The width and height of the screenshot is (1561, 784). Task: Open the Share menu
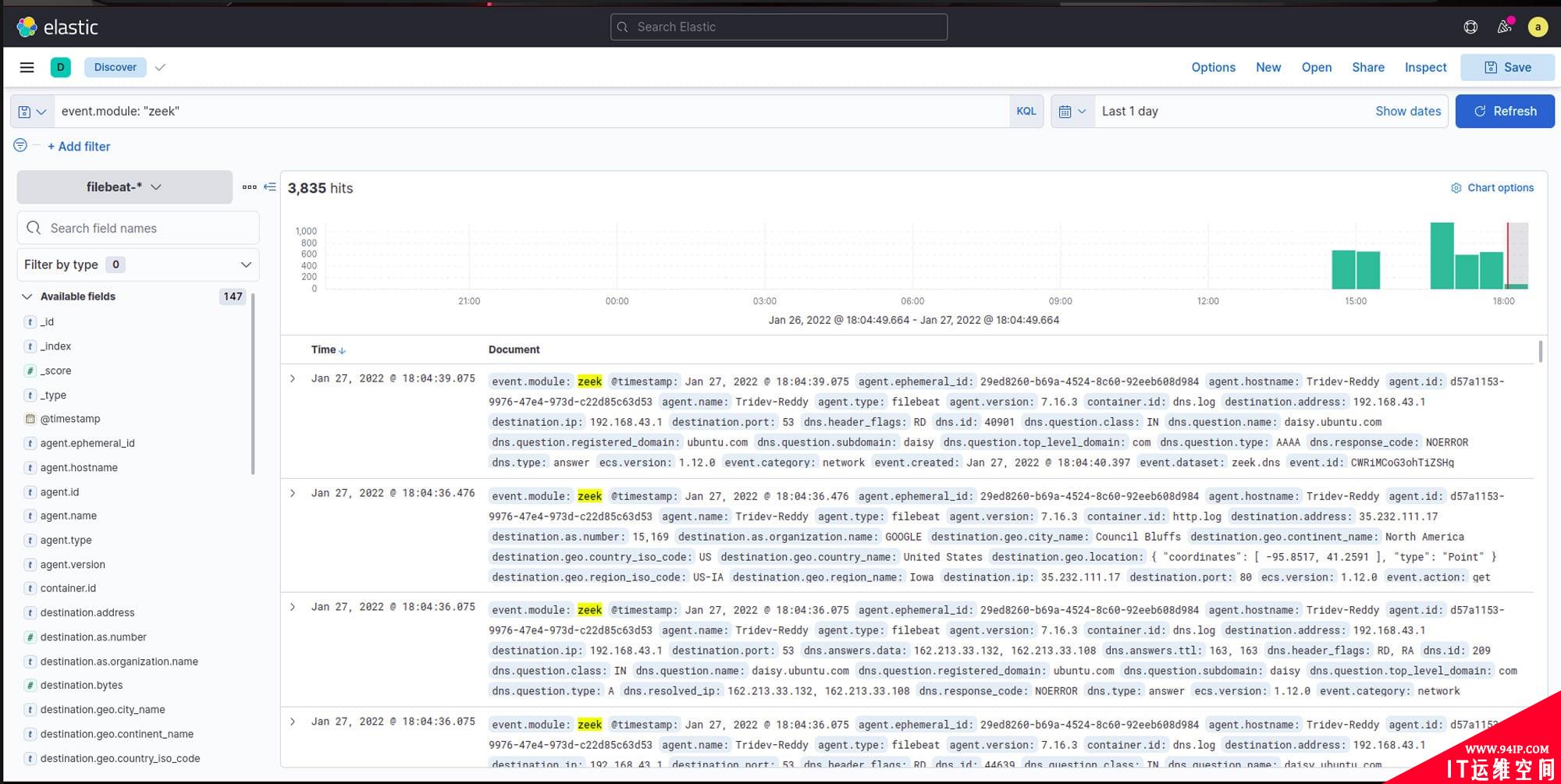click(1368, 67)
